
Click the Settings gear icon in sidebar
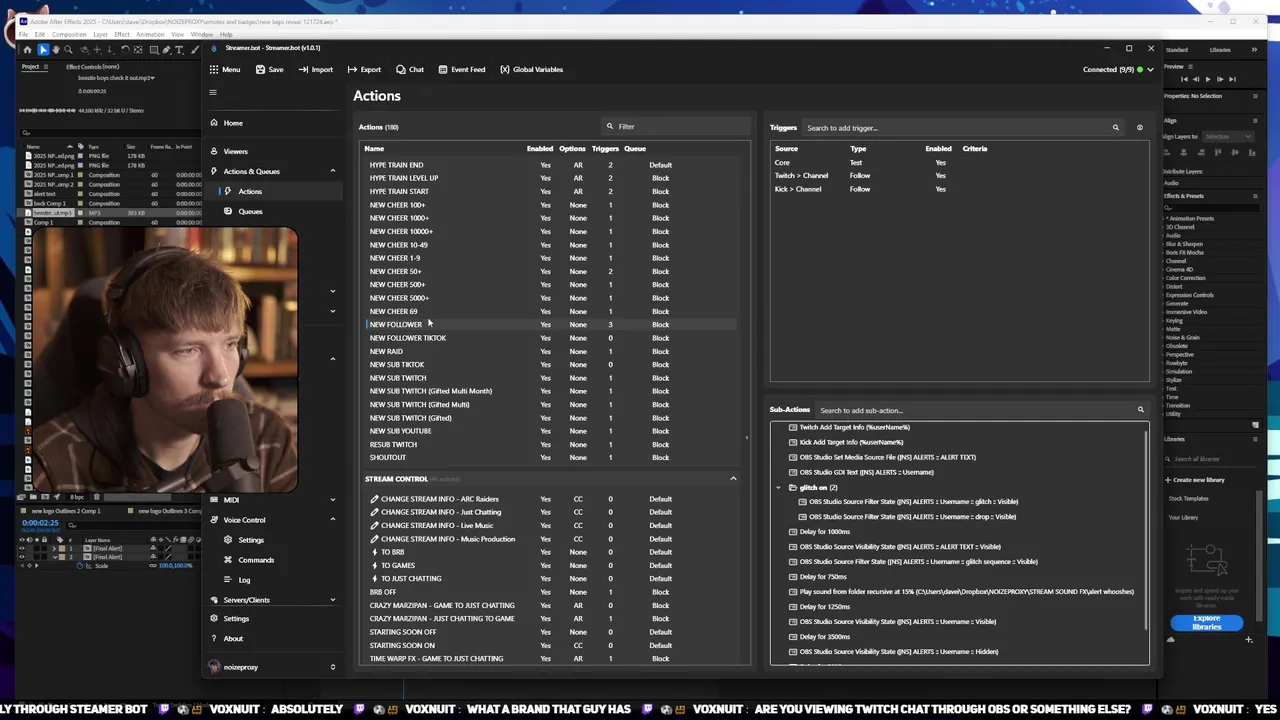pyautogui.click(x=214, y=618)
